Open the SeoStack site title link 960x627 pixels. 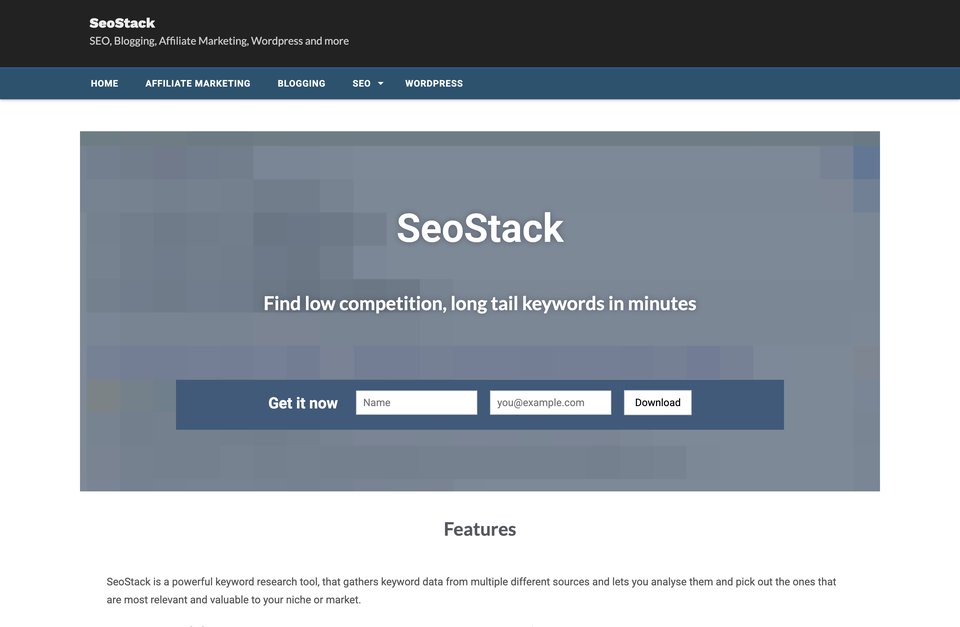pos(122,23)
